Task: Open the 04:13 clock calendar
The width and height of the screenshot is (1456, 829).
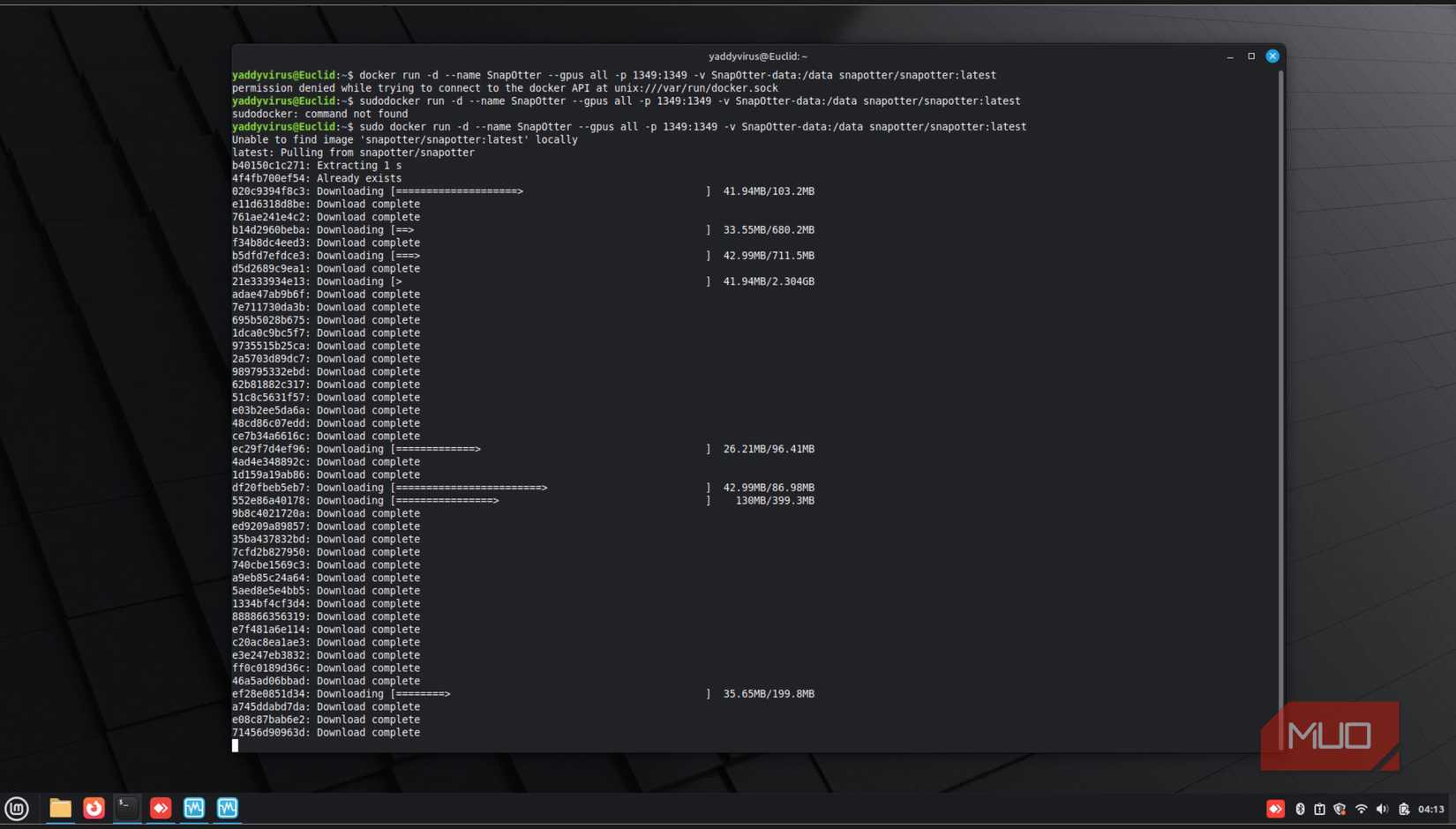Action: pos(1431,809)
